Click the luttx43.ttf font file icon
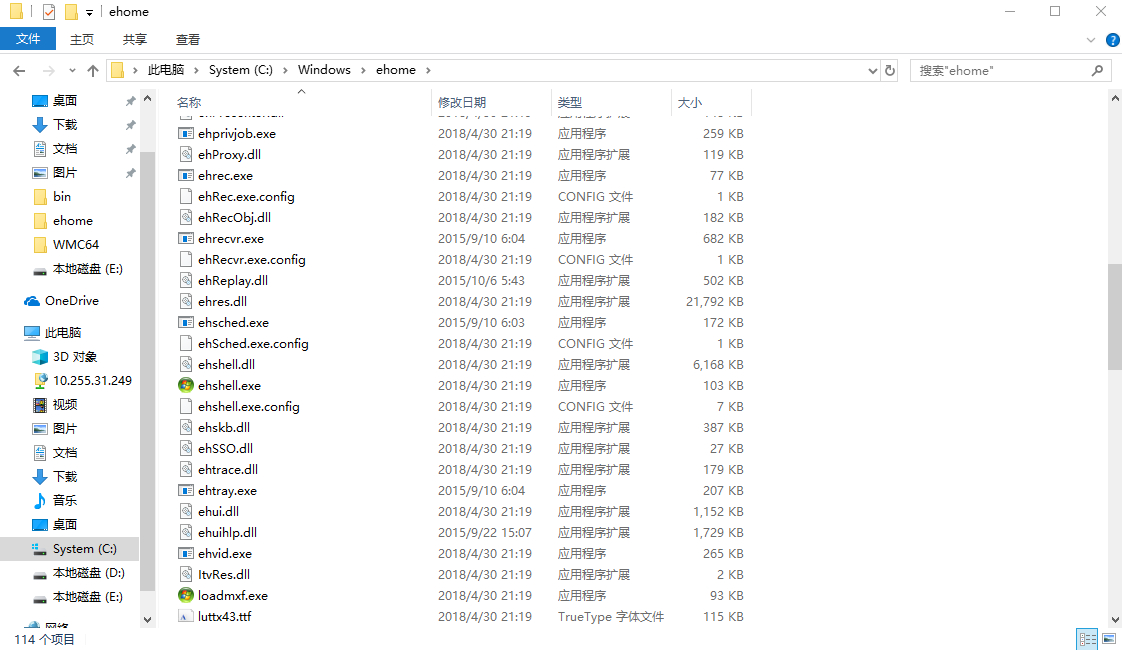Image resolution: width=1122 pixels, height=650 pixels. [186, 616]
